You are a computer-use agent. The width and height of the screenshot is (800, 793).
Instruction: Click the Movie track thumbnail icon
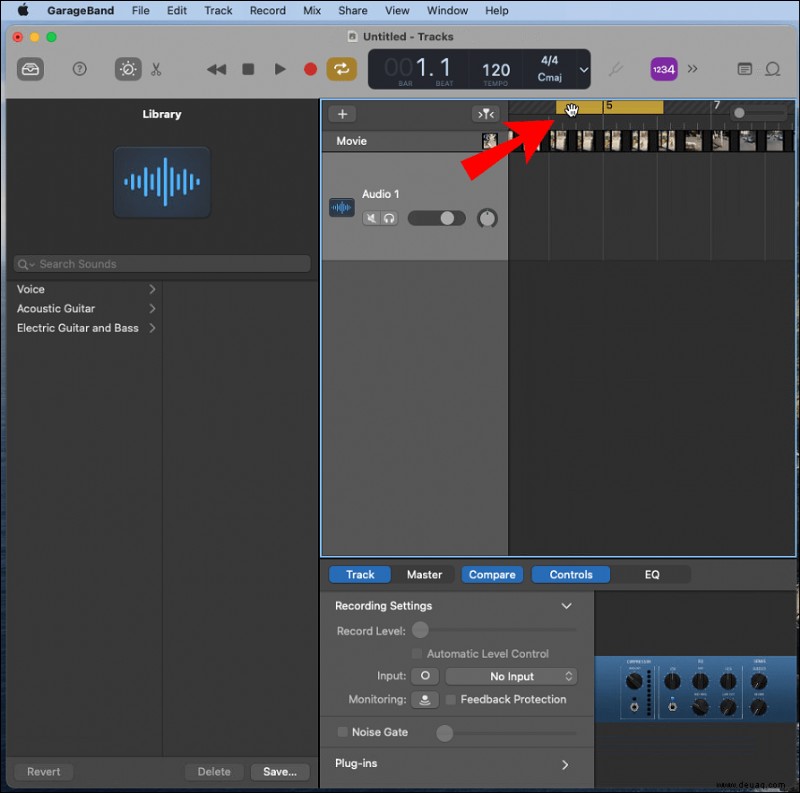click(489, 141)
